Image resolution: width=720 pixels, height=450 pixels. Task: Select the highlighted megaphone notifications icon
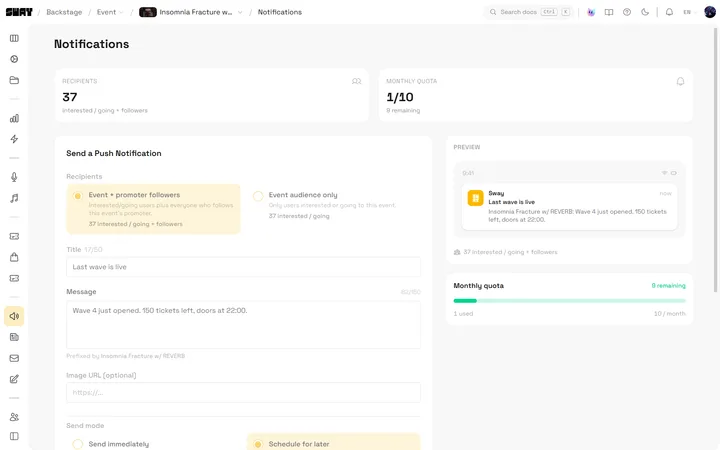click(14, 316)
